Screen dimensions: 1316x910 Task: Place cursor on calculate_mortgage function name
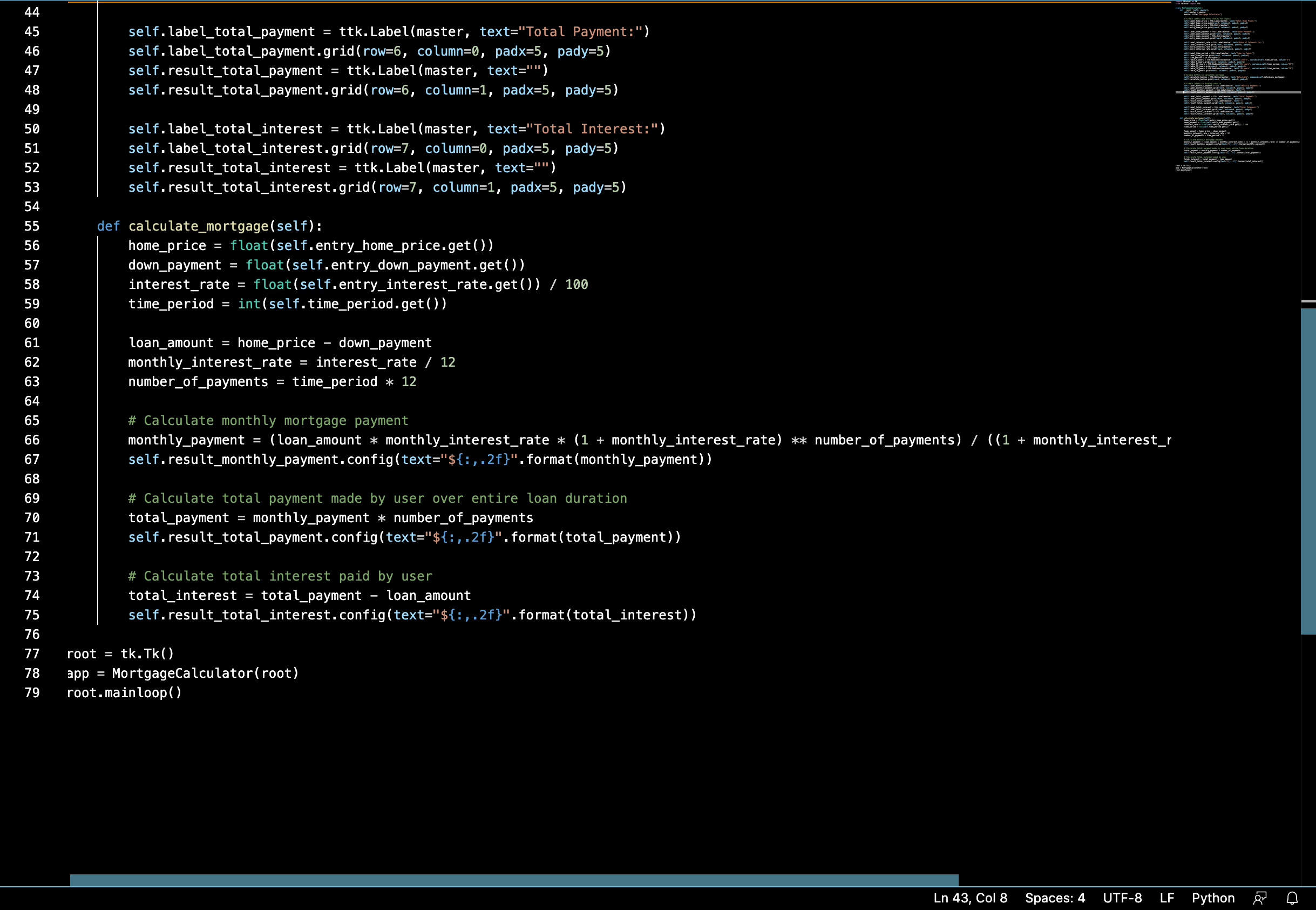pos(198,226)
